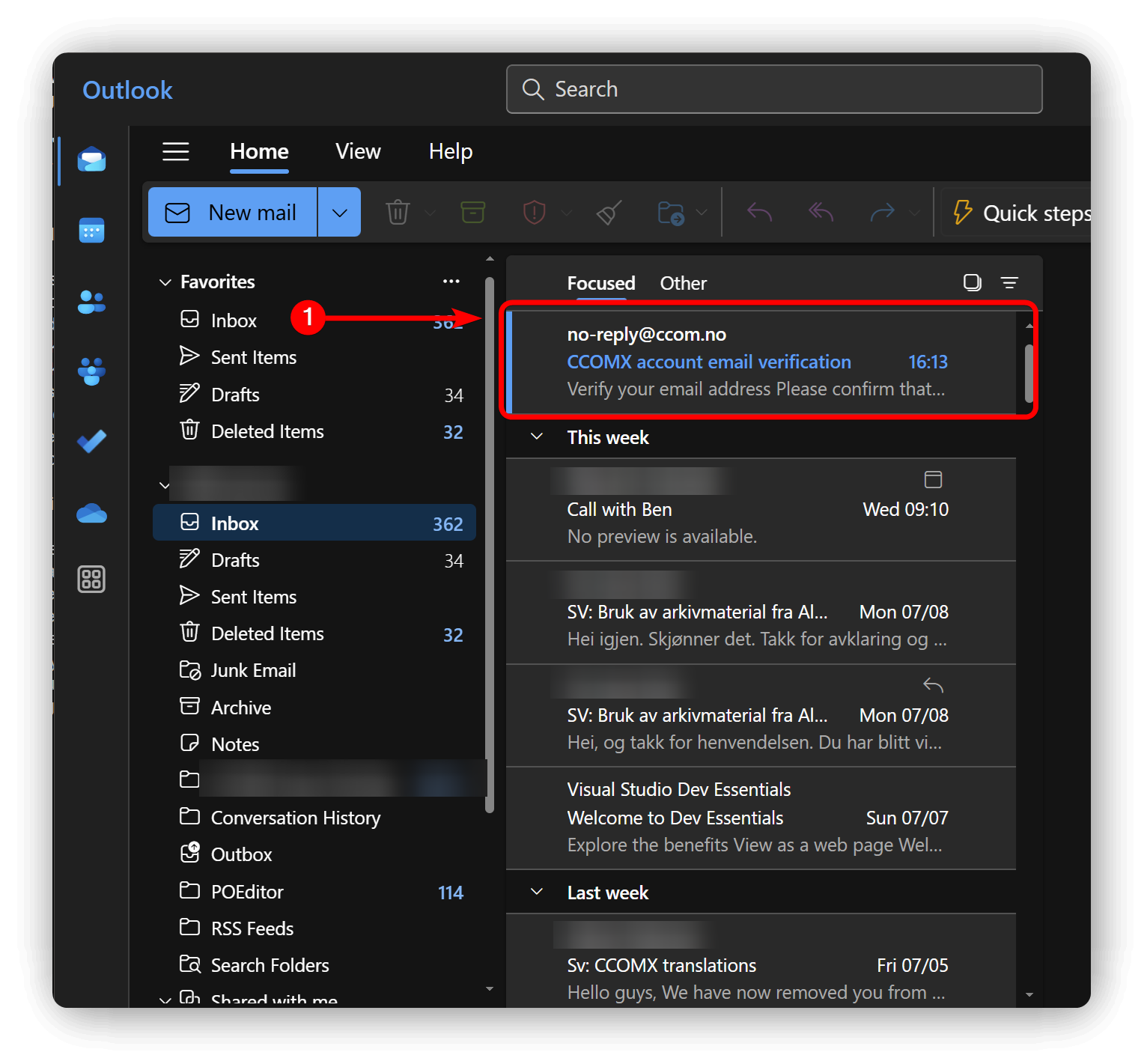Viewport: 1147px width, 1064px height.
Task: Click the search magnifier icon
Action: coord(533,89)
